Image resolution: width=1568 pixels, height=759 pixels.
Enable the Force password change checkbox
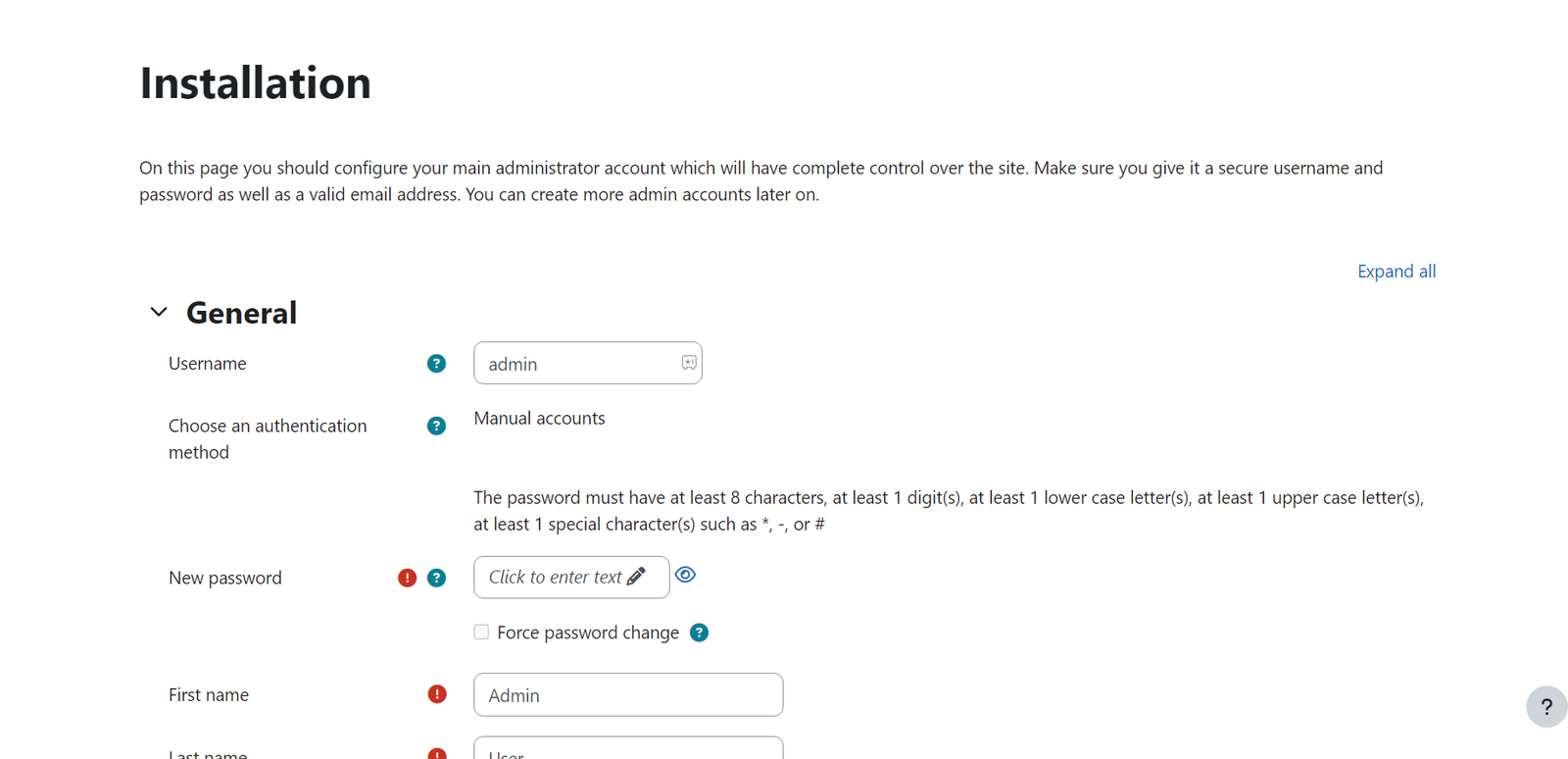pos(481,632)
